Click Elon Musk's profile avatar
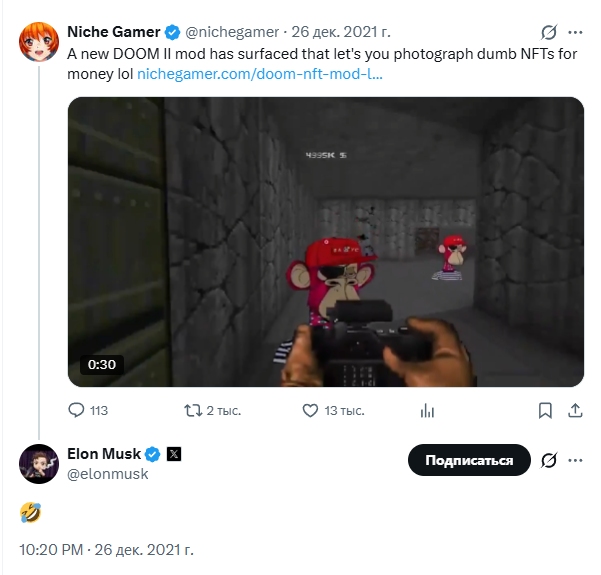The height and width of the screenshot is (575, 601). 39,464
